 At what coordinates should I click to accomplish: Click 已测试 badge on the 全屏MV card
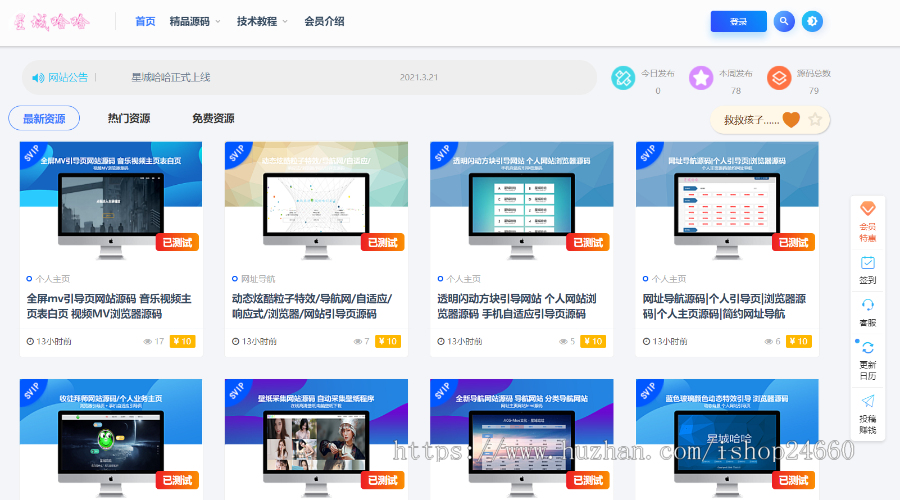tap(177, 243)
